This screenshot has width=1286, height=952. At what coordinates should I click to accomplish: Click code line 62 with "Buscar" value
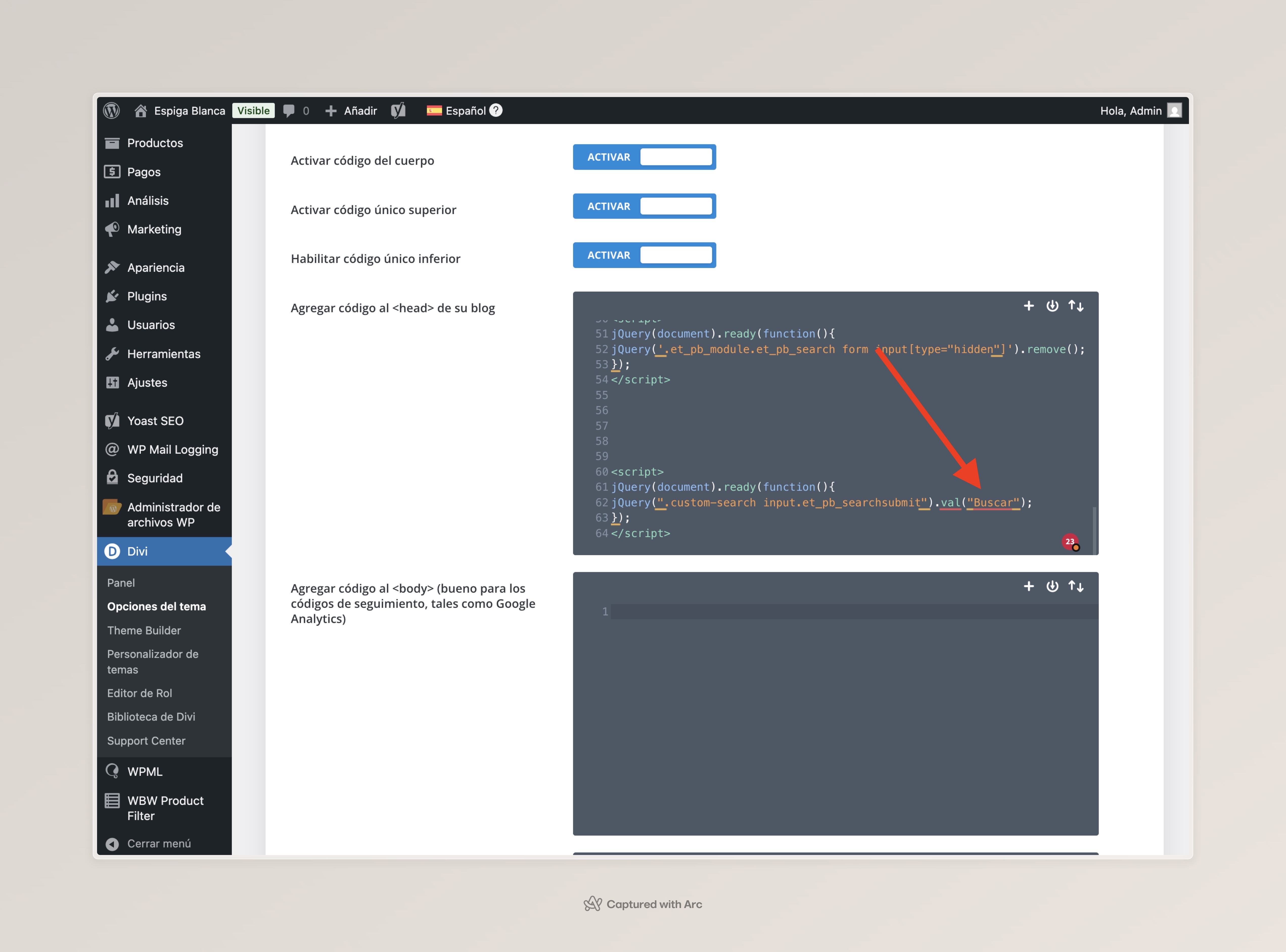[822, 503]
